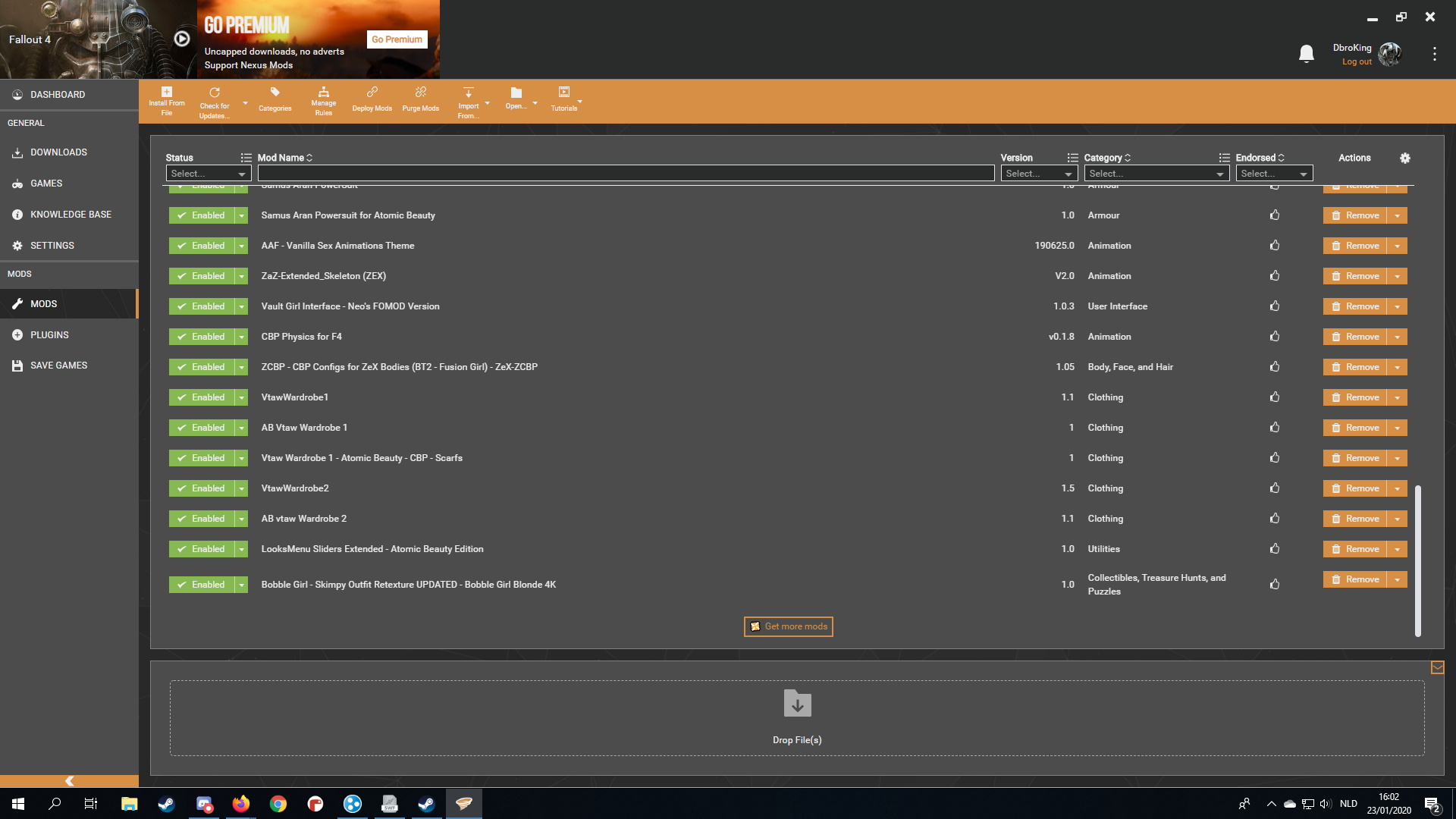Expand Remove dropdown arrow for VtawWardrobe1

pyautogui.click(x=1397, y=397)
